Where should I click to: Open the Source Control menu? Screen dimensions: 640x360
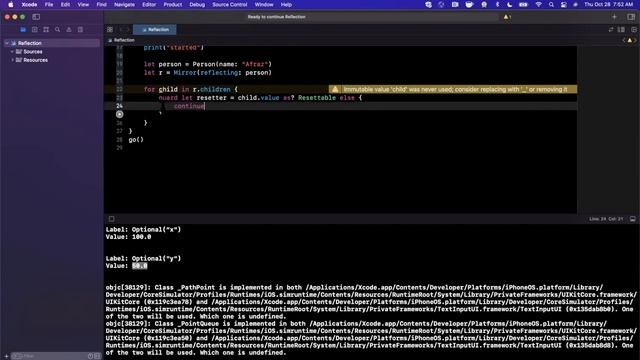pyautogui.click(x=230, y=4)
